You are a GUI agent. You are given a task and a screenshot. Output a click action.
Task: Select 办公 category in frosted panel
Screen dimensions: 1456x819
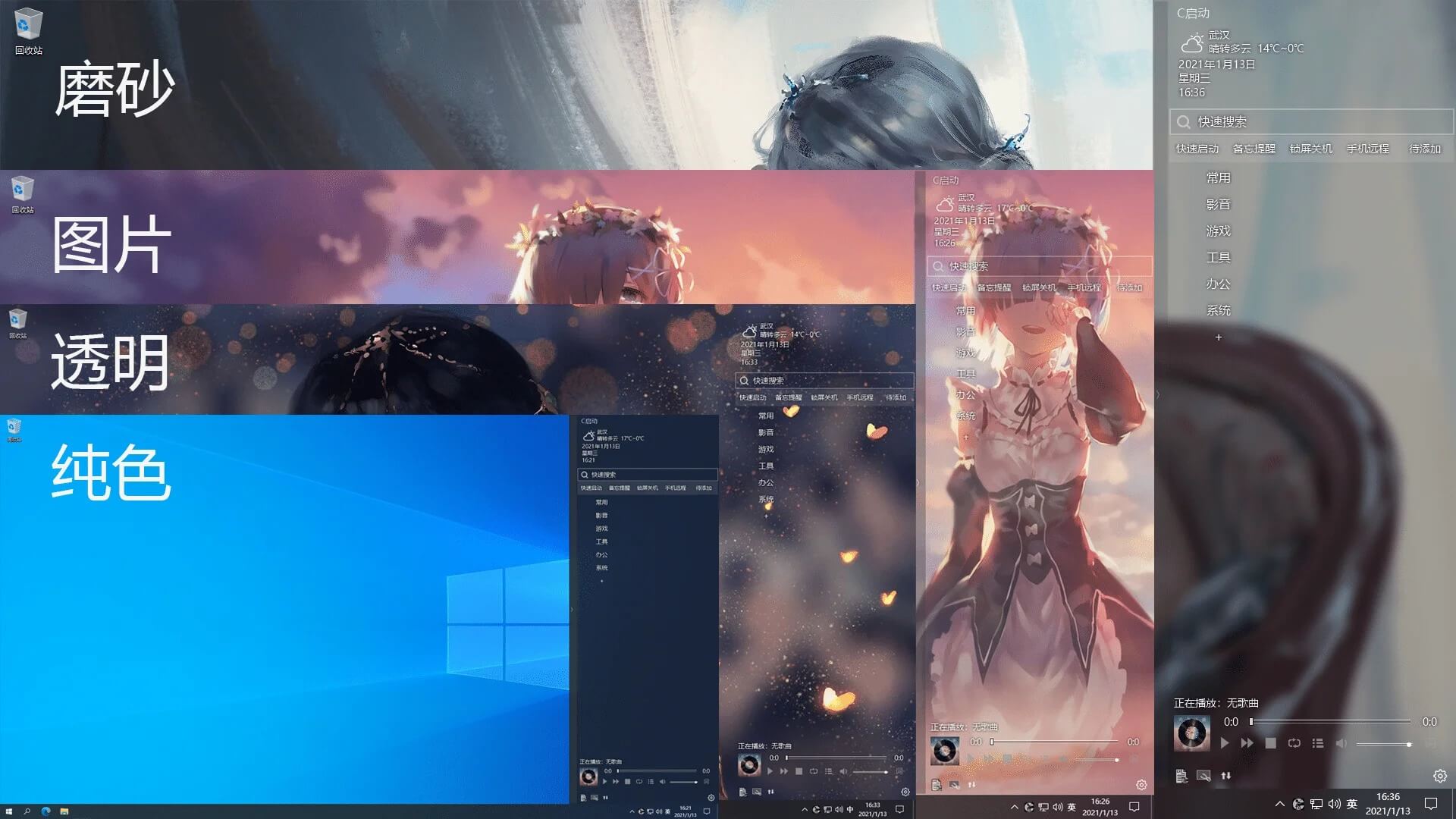1219,284
